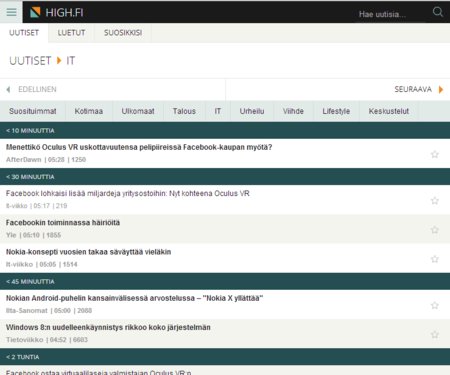Select the Keskustelut category

[x=389, y=111]
